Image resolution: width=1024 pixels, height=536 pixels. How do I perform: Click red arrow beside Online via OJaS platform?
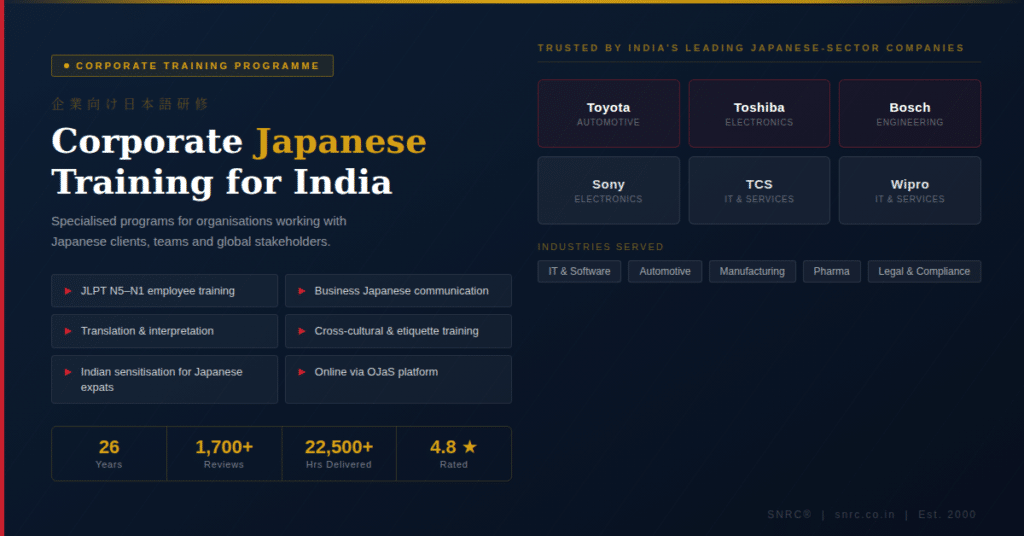[x=302, y=372]
